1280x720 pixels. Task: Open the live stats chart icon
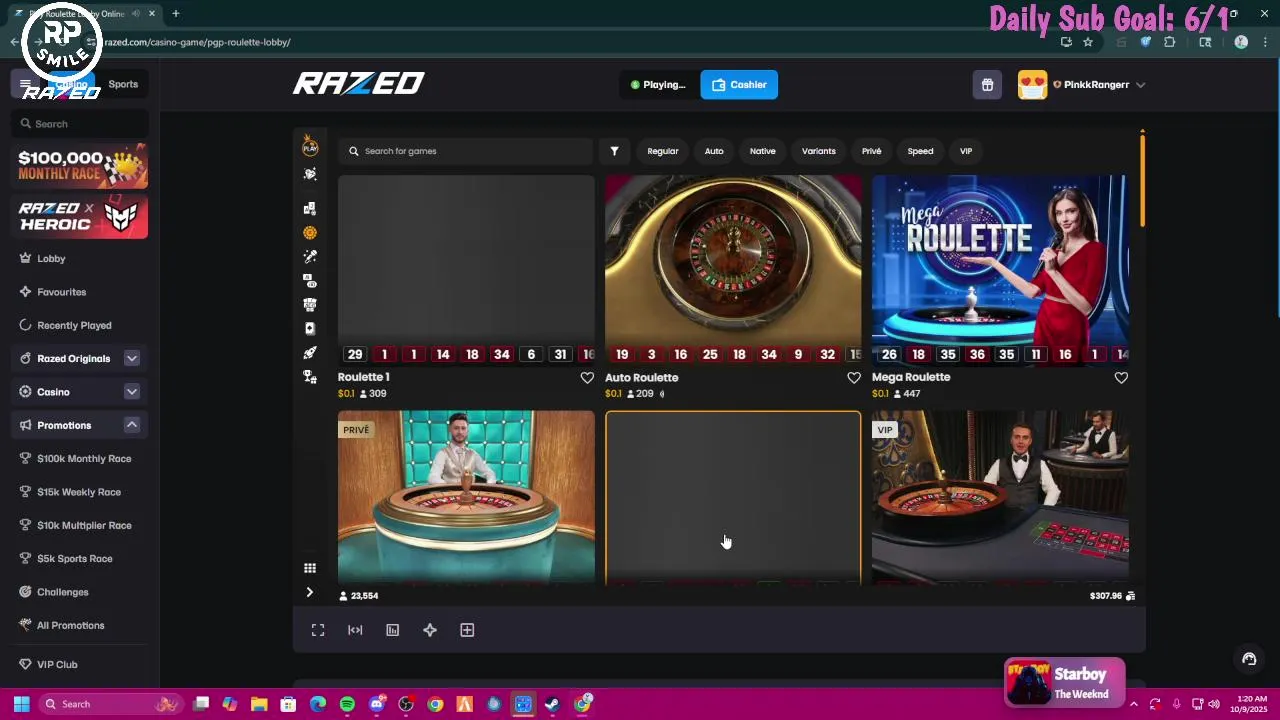pos(392,630)
